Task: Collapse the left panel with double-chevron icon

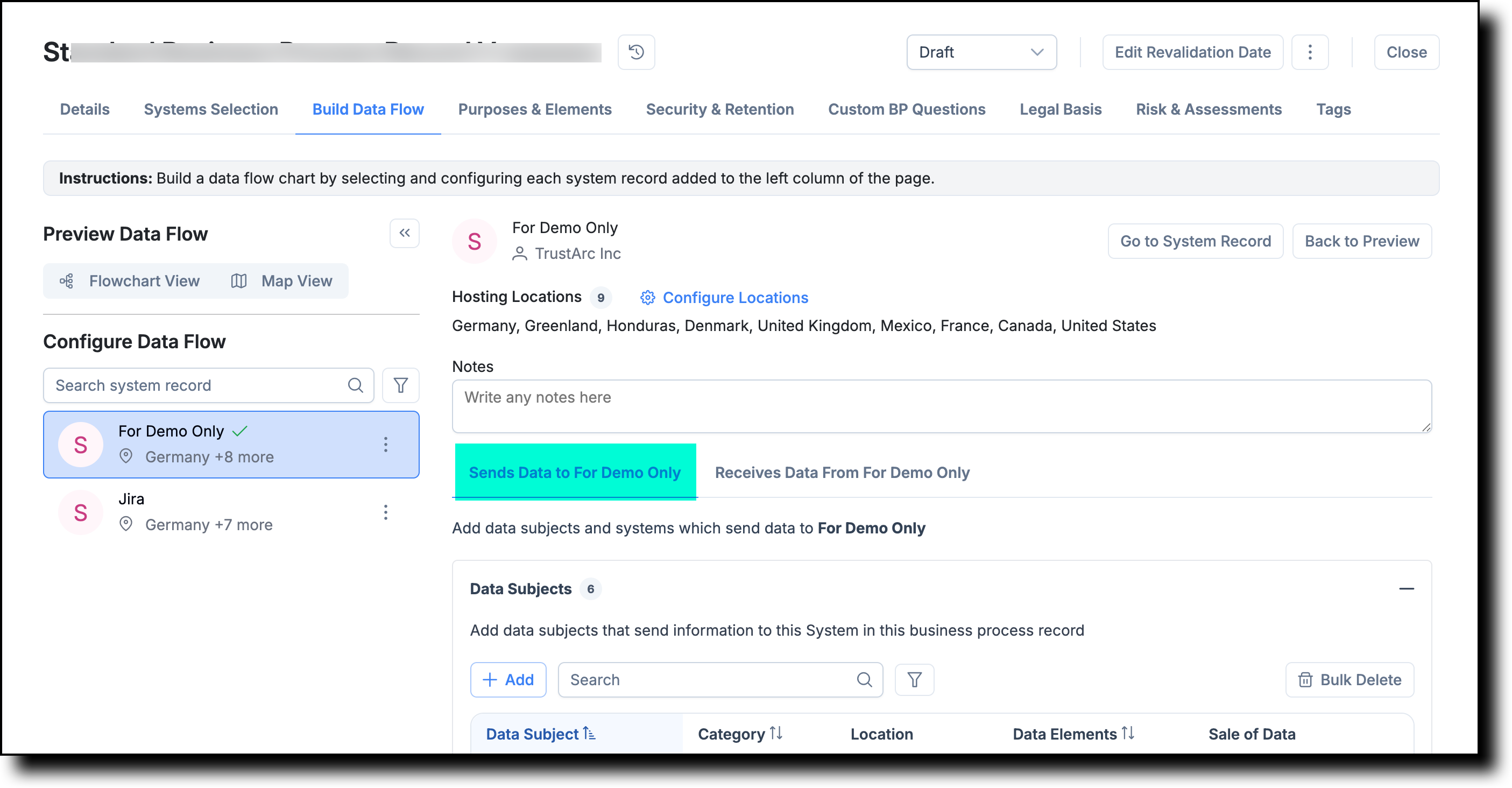Action: (x=405, y=233)
